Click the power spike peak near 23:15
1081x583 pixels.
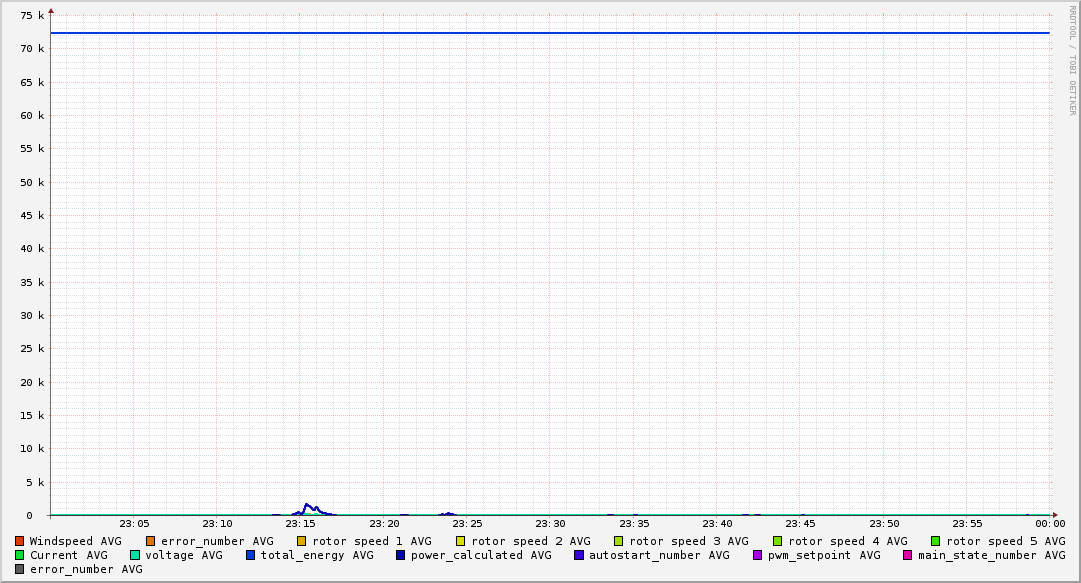[306, 504]
